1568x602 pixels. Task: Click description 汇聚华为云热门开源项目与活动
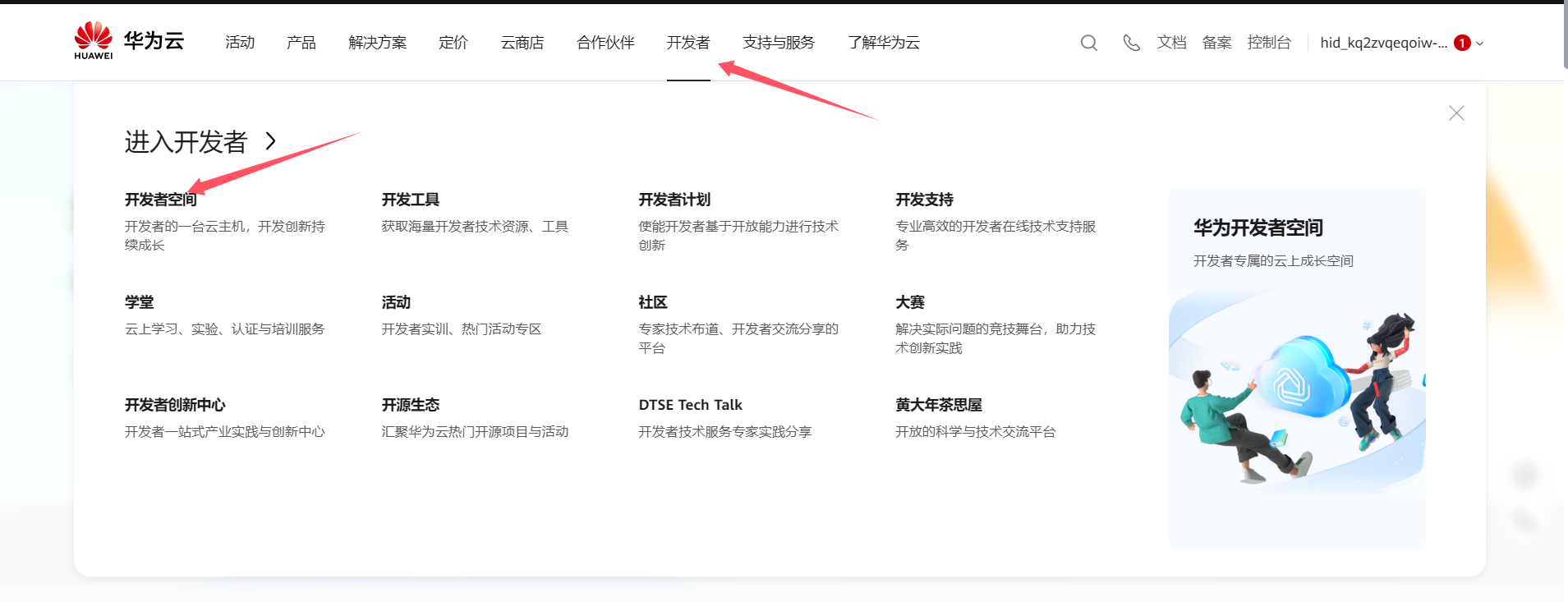coord(475,432)
